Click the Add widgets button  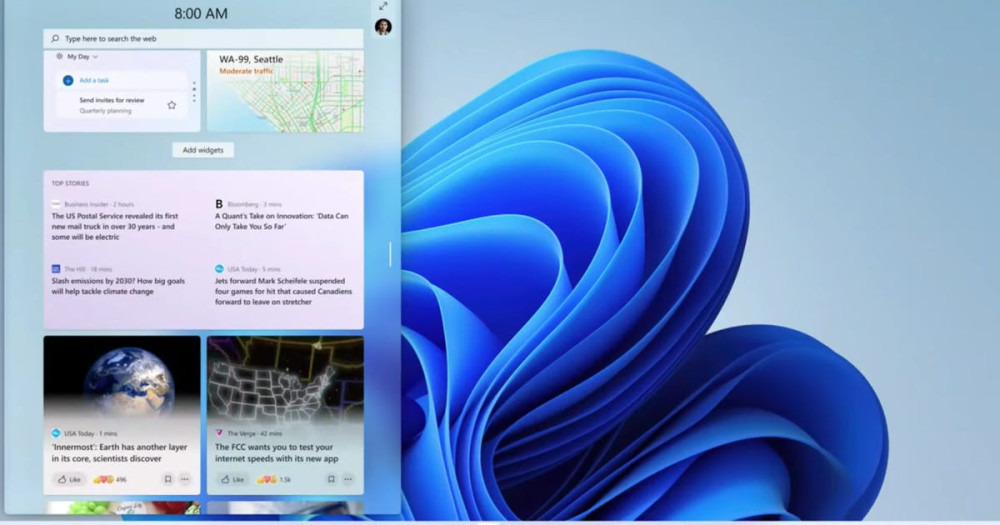click(x=203, y=150)
